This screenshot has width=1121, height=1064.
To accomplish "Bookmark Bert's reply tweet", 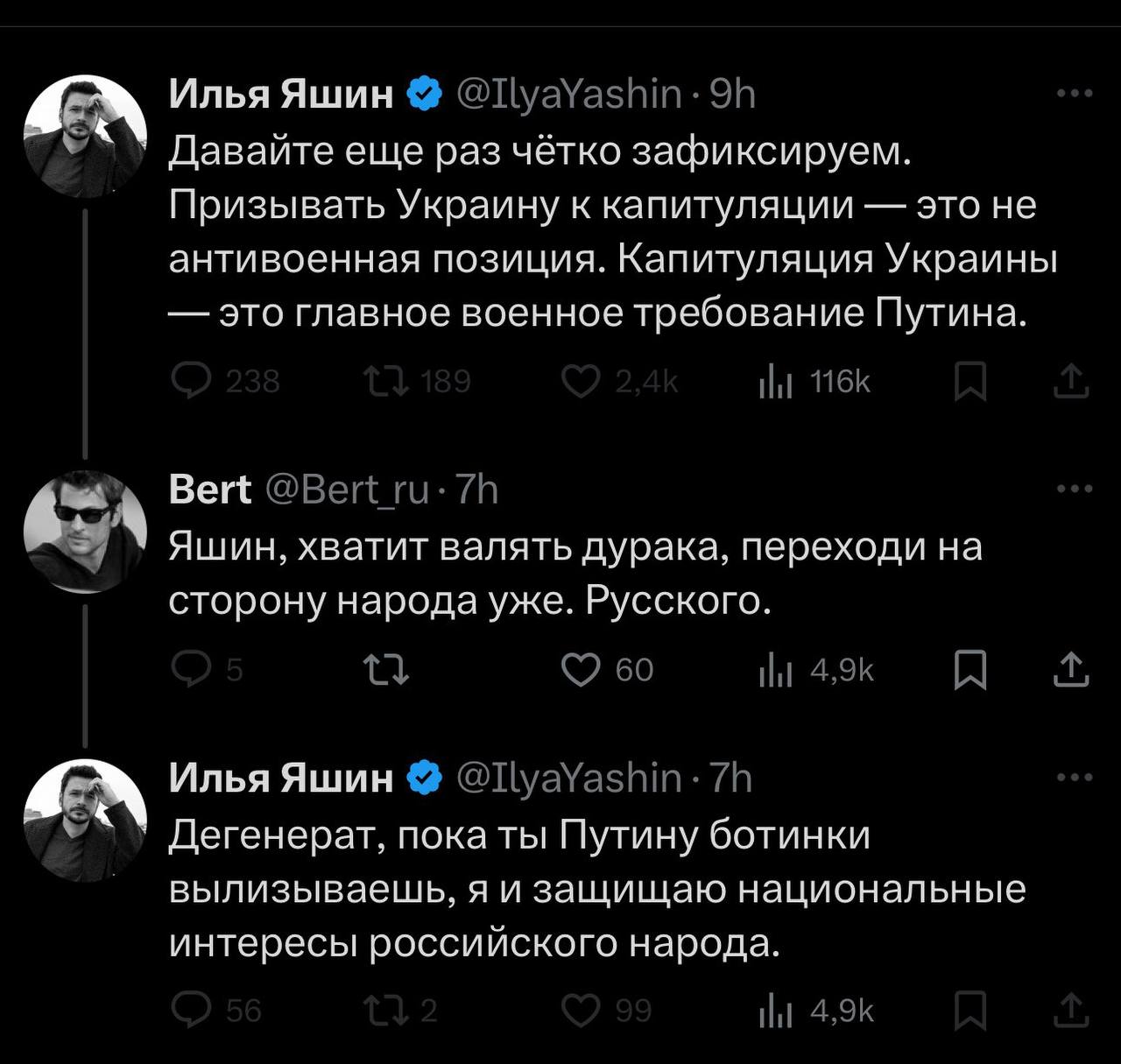I will [x=969, y=670].
